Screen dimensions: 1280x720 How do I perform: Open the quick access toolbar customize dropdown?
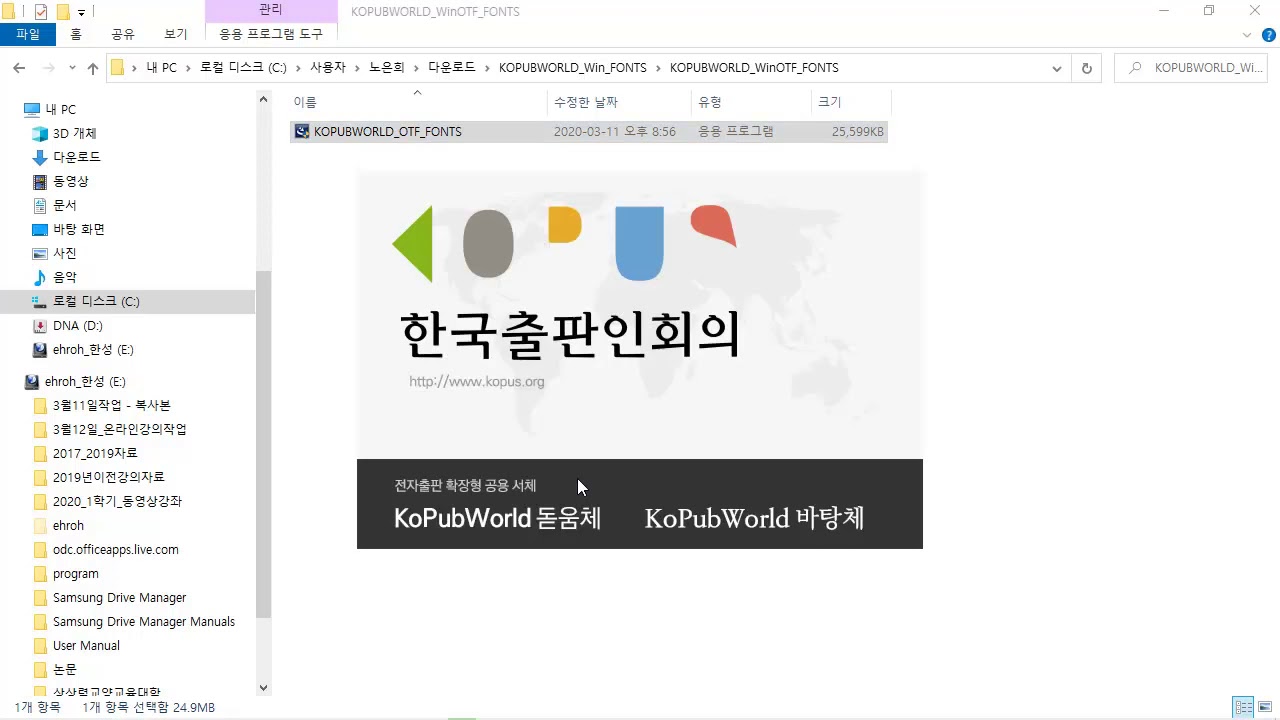tap(81, 12)
